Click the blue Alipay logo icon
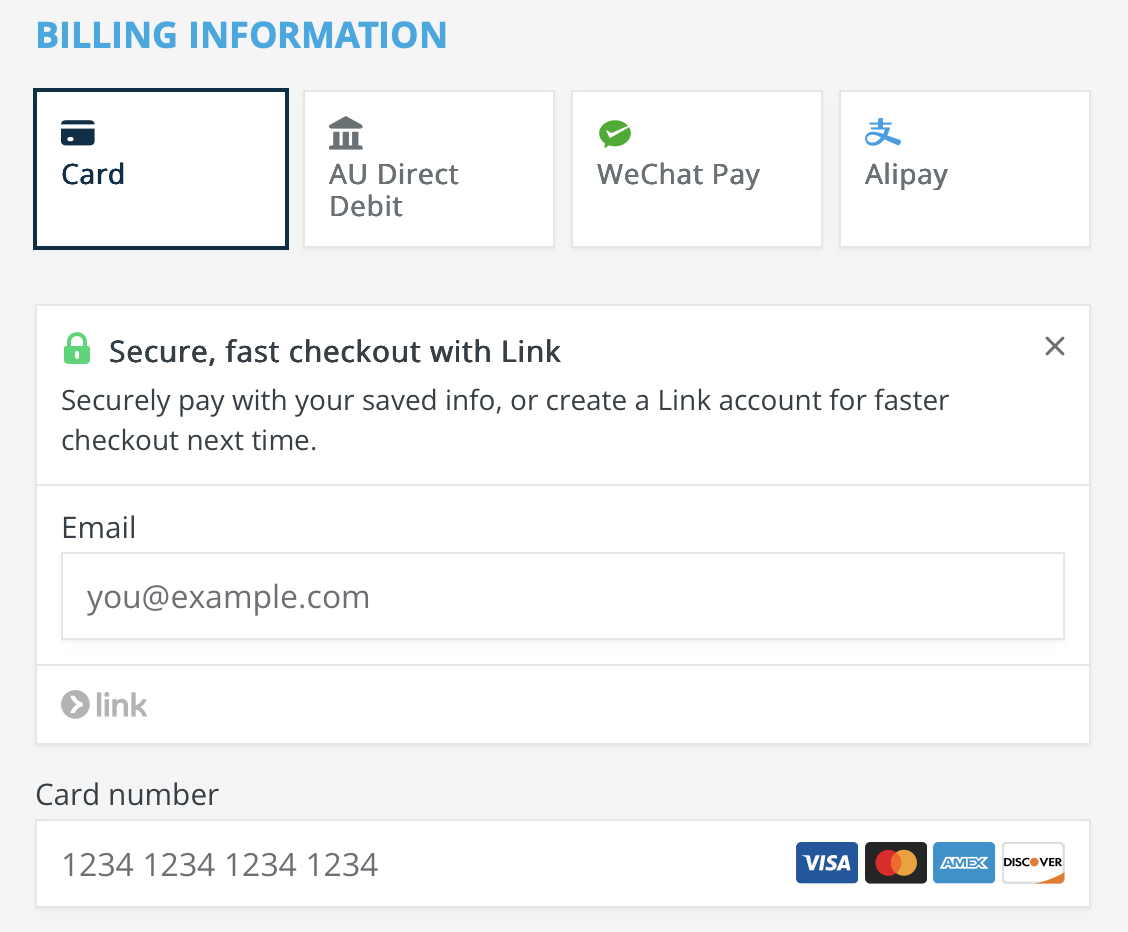1128x932 pixels. pyautogui.click(x=882, y=132)
